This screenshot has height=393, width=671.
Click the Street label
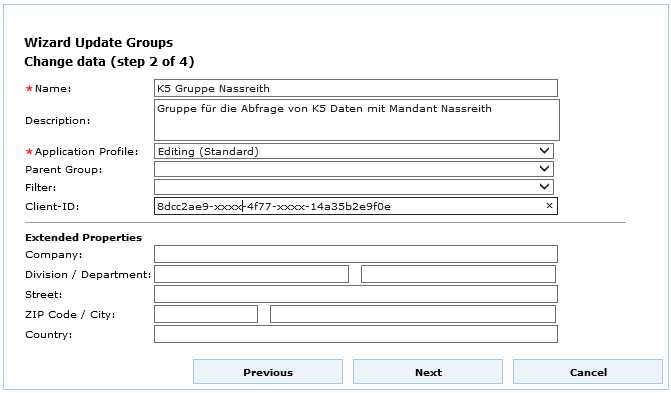click(x=44, y=295)
